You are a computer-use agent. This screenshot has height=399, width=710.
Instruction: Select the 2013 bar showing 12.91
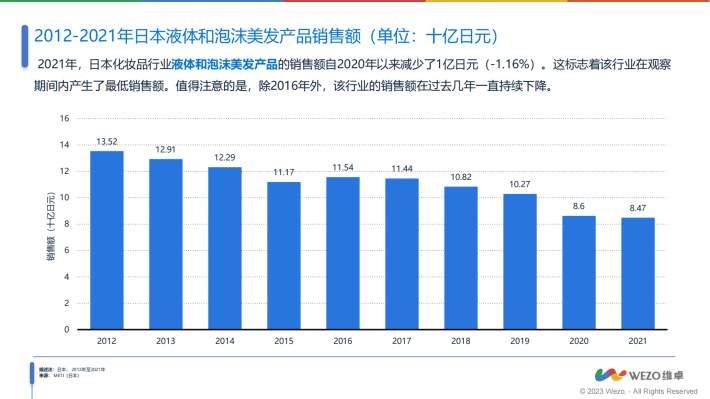coord(166,244)
